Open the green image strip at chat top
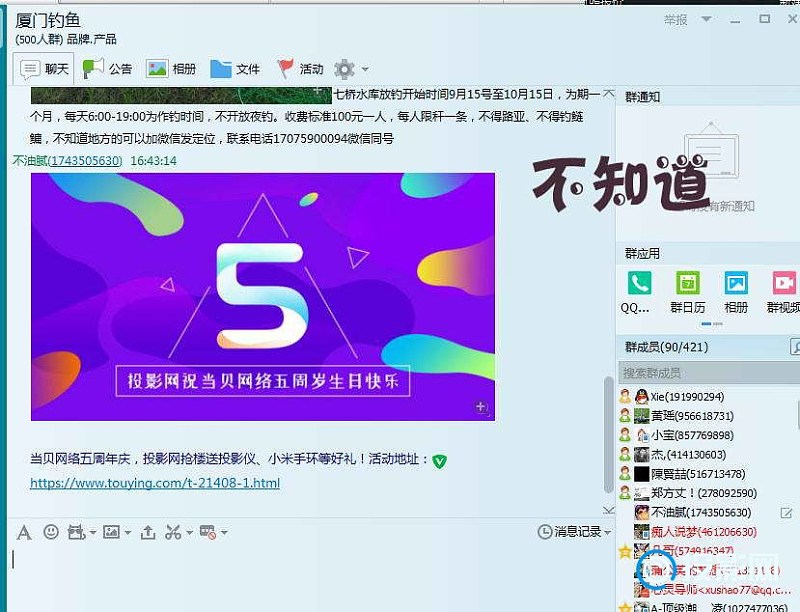This screenshot has width=800, height=612. click(x=181, y=95)
